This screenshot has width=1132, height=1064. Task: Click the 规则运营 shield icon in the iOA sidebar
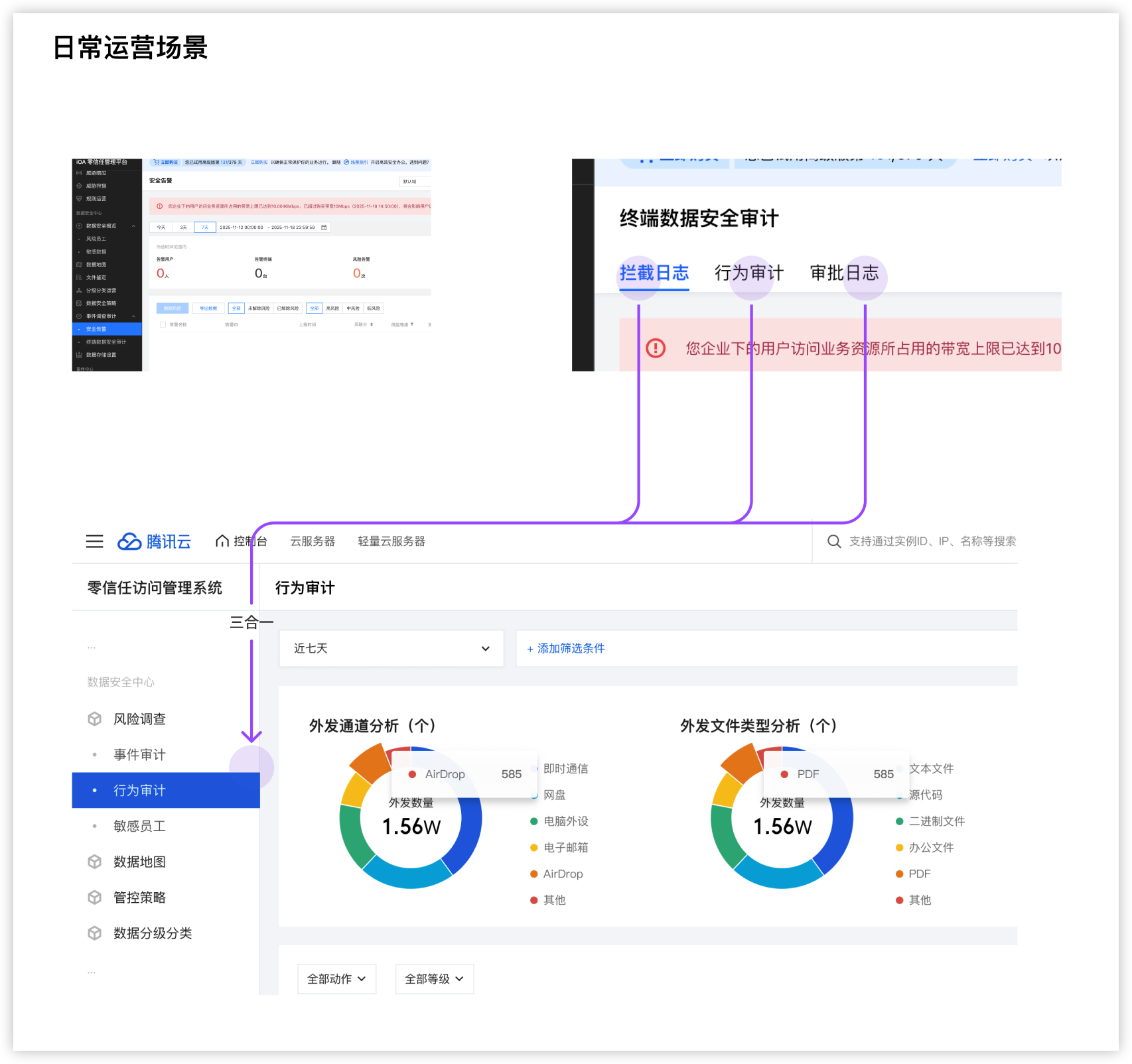pyautogui.click(x=80, y=198)
